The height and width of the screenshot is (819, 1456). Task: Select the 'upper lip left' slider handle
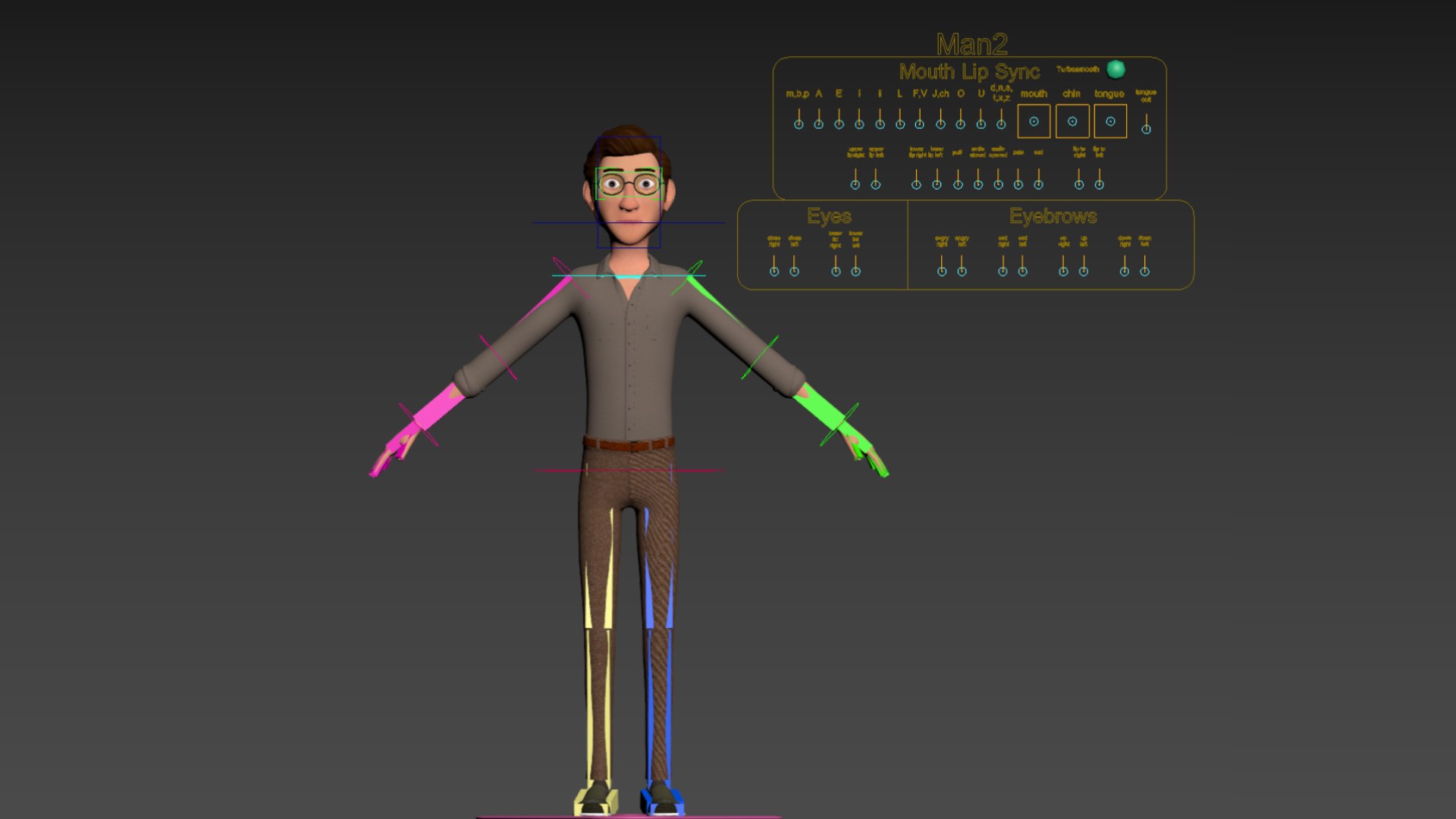pyautogui.click(x=876, y=184)
